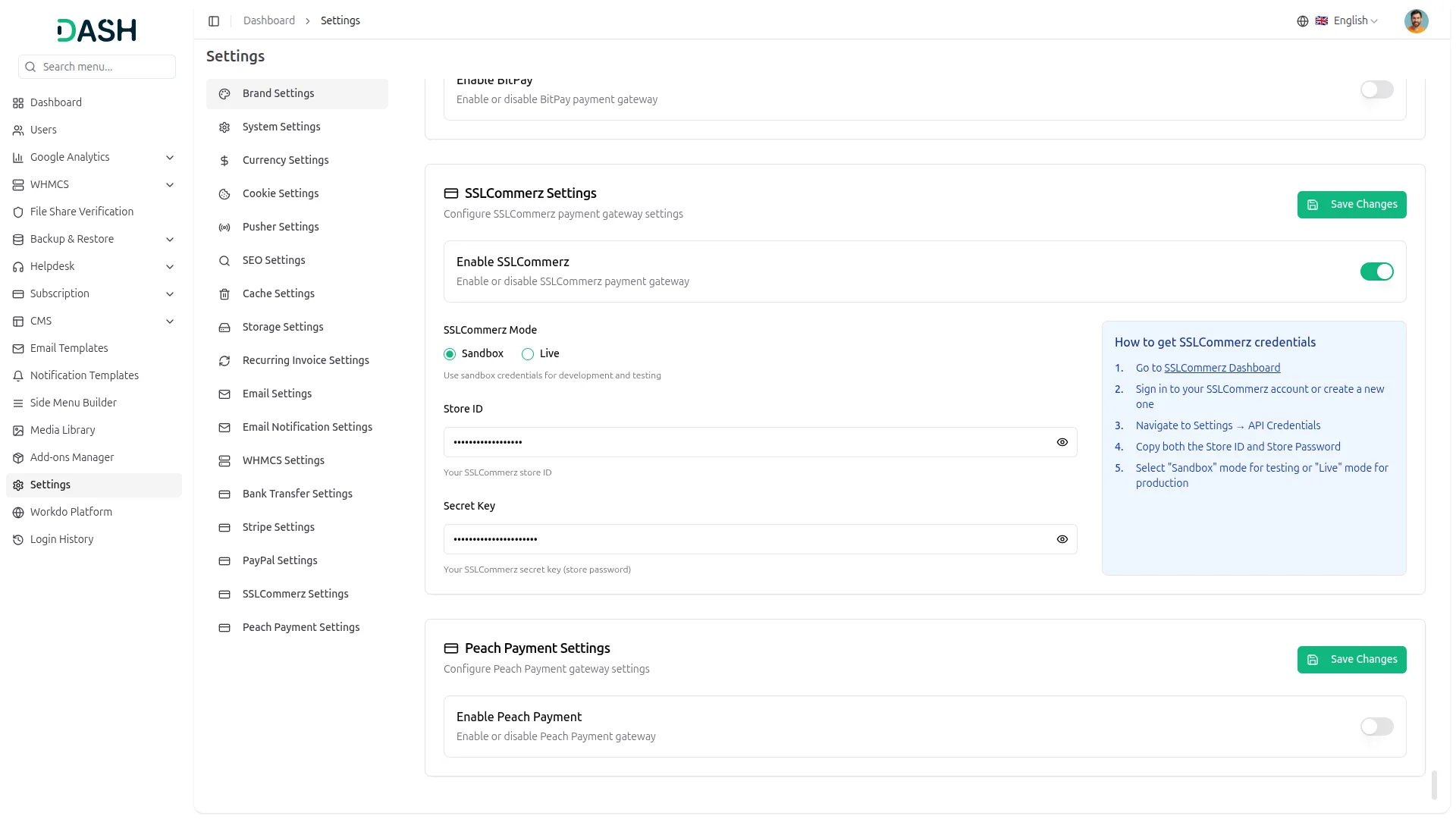1456x819 pixels.
Task: Open Side Menu Builder in sidebar
Action: coord(94,403)
